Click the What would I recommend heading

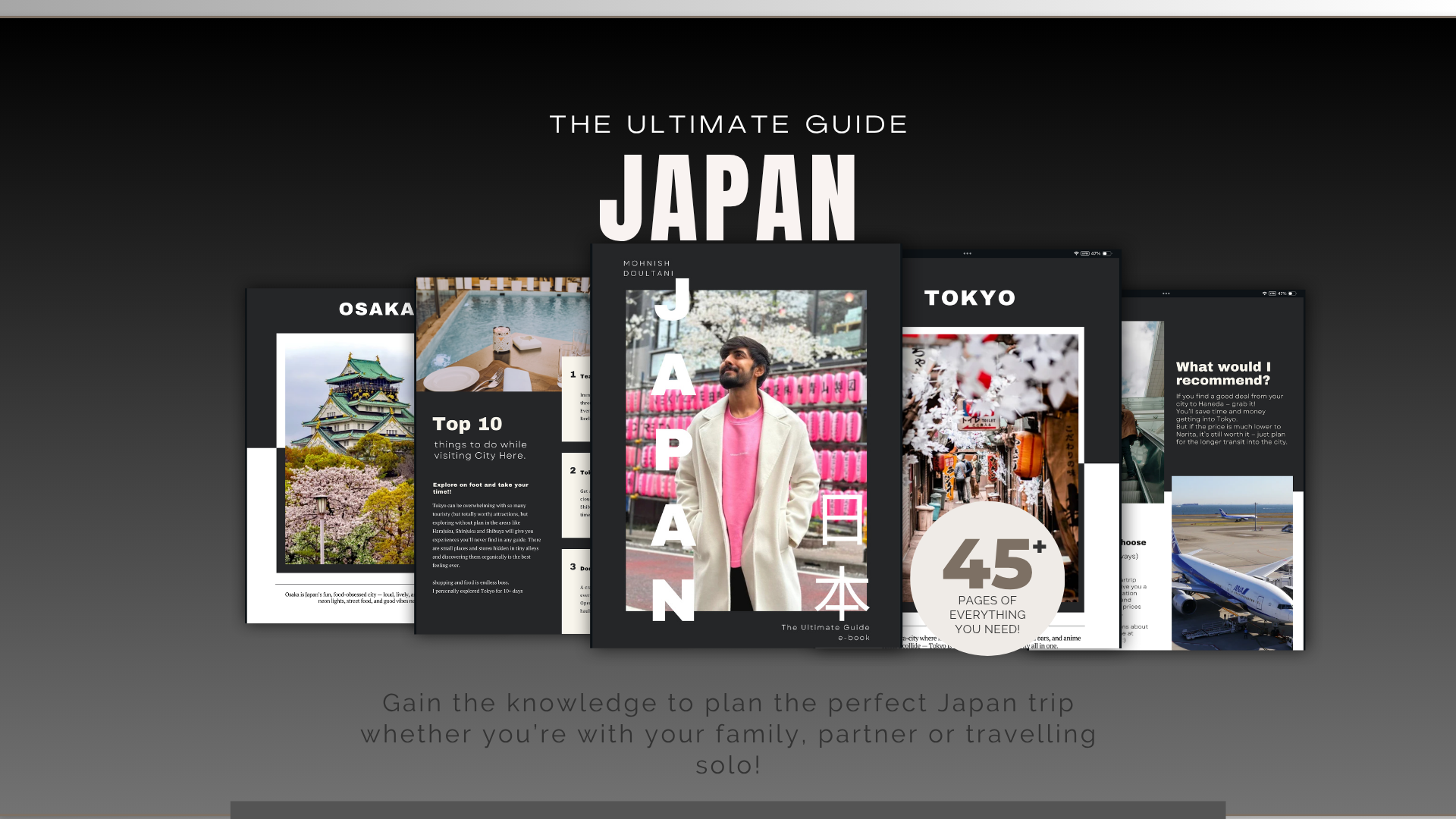coord(1222,373)
